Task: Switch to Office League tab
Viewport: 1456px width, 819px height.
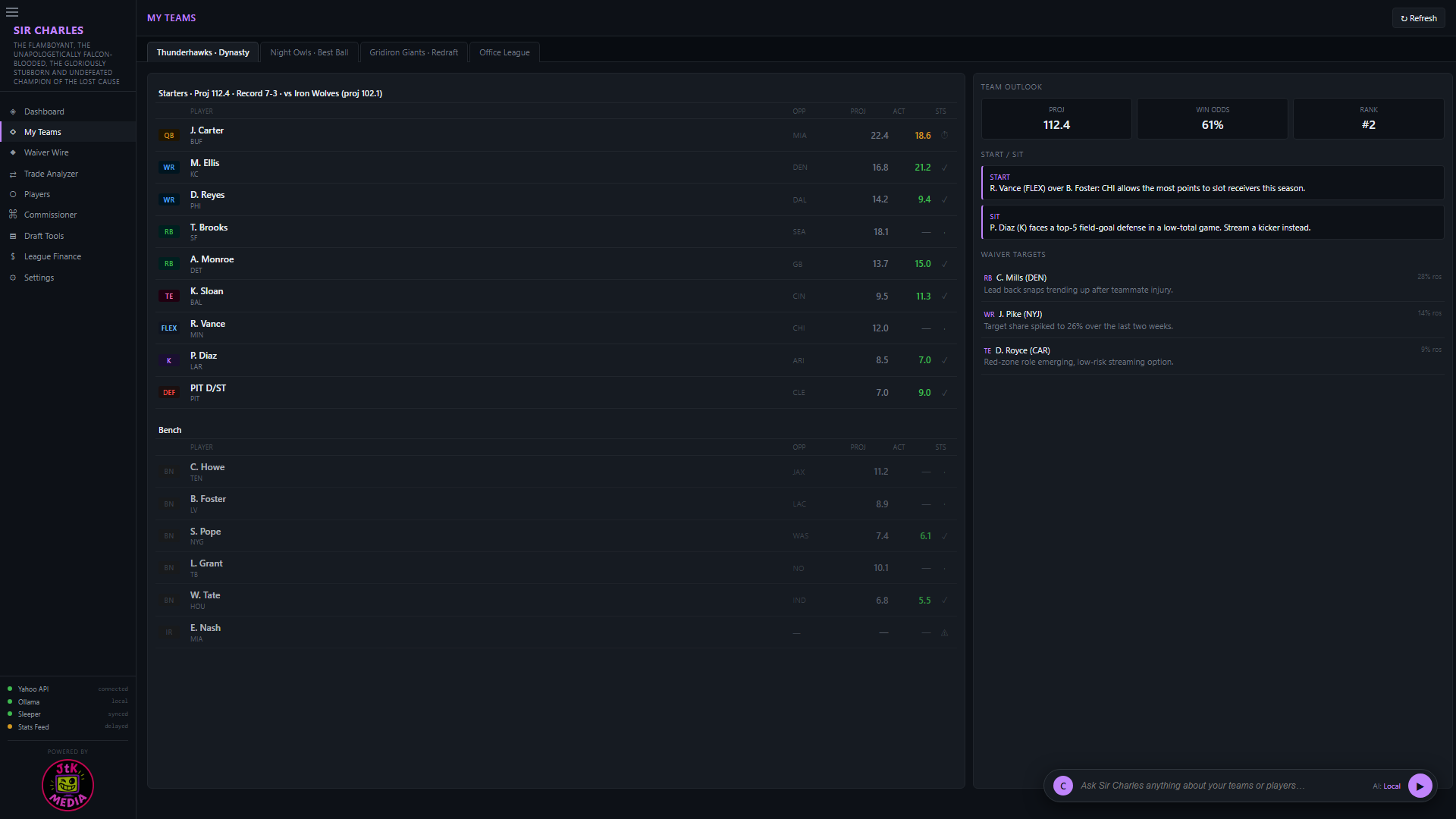Action: point(504,52)
